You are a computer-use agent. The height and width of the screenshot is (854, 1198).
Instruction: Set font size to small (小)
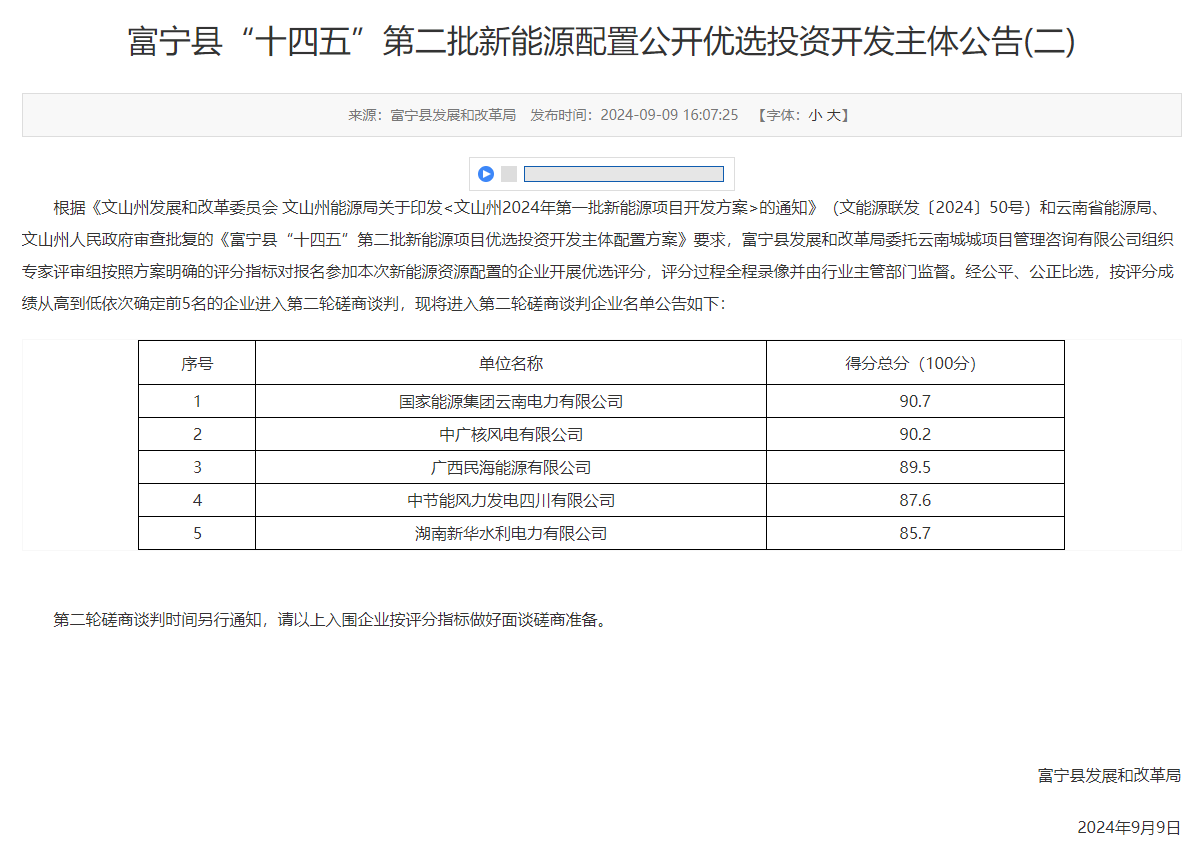[x=815, y=115]
